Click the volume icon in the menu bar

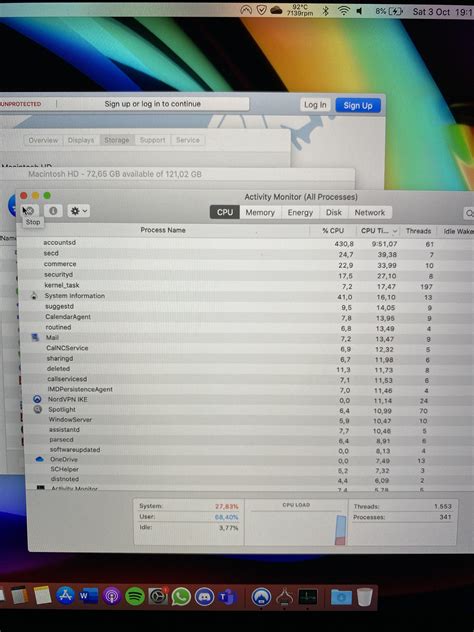[359, 11]
